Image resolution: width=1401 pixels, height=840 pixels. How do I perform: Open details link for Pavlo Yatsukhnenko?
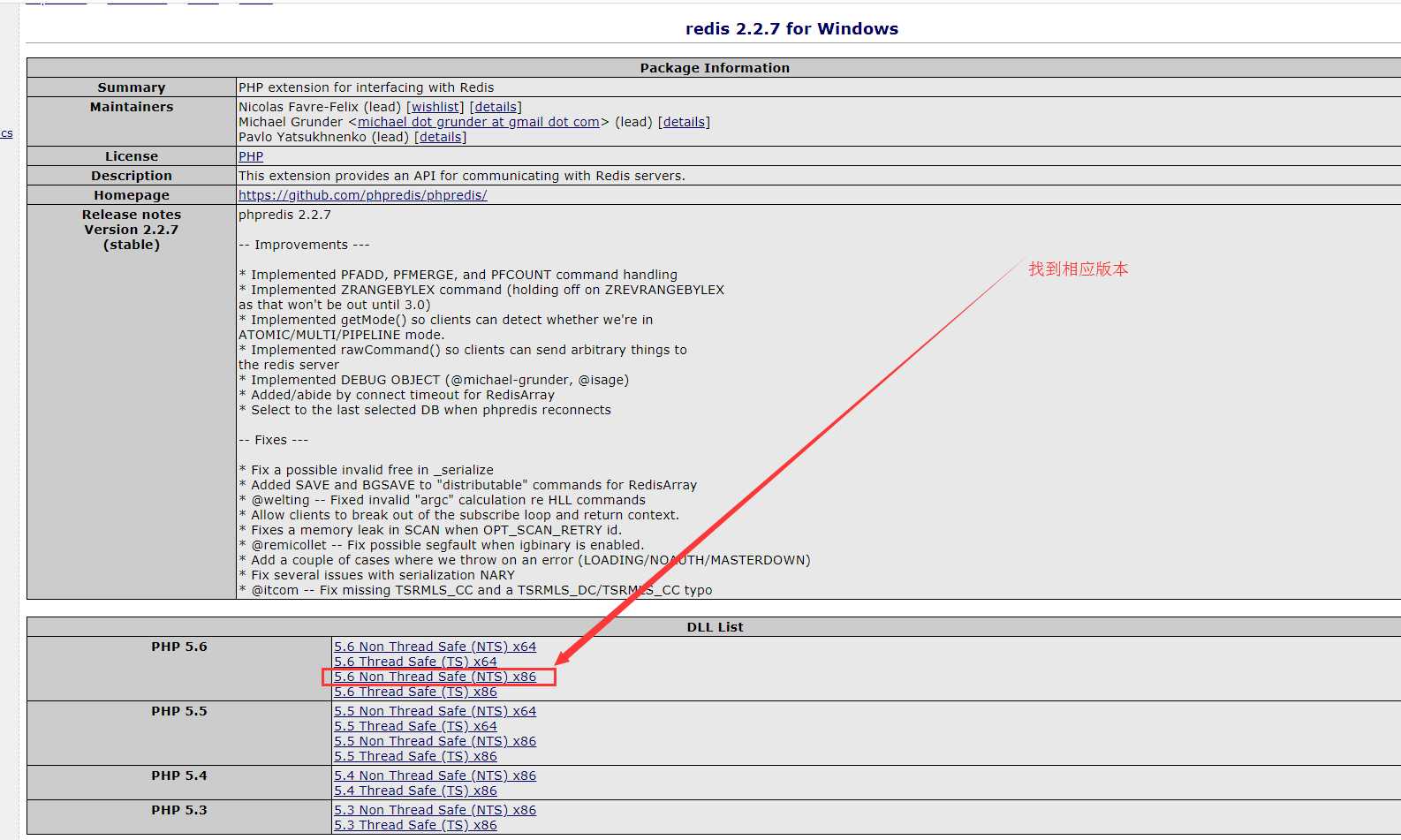coord(440,137)
